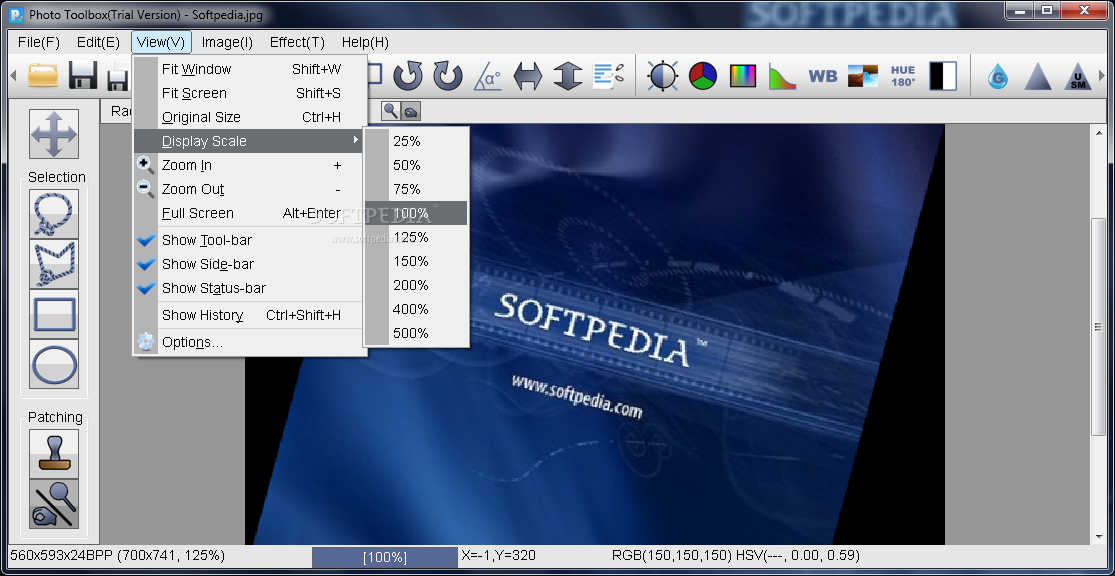Set display scale to 500%
The image size is (1115, 576).
[416, 333]
